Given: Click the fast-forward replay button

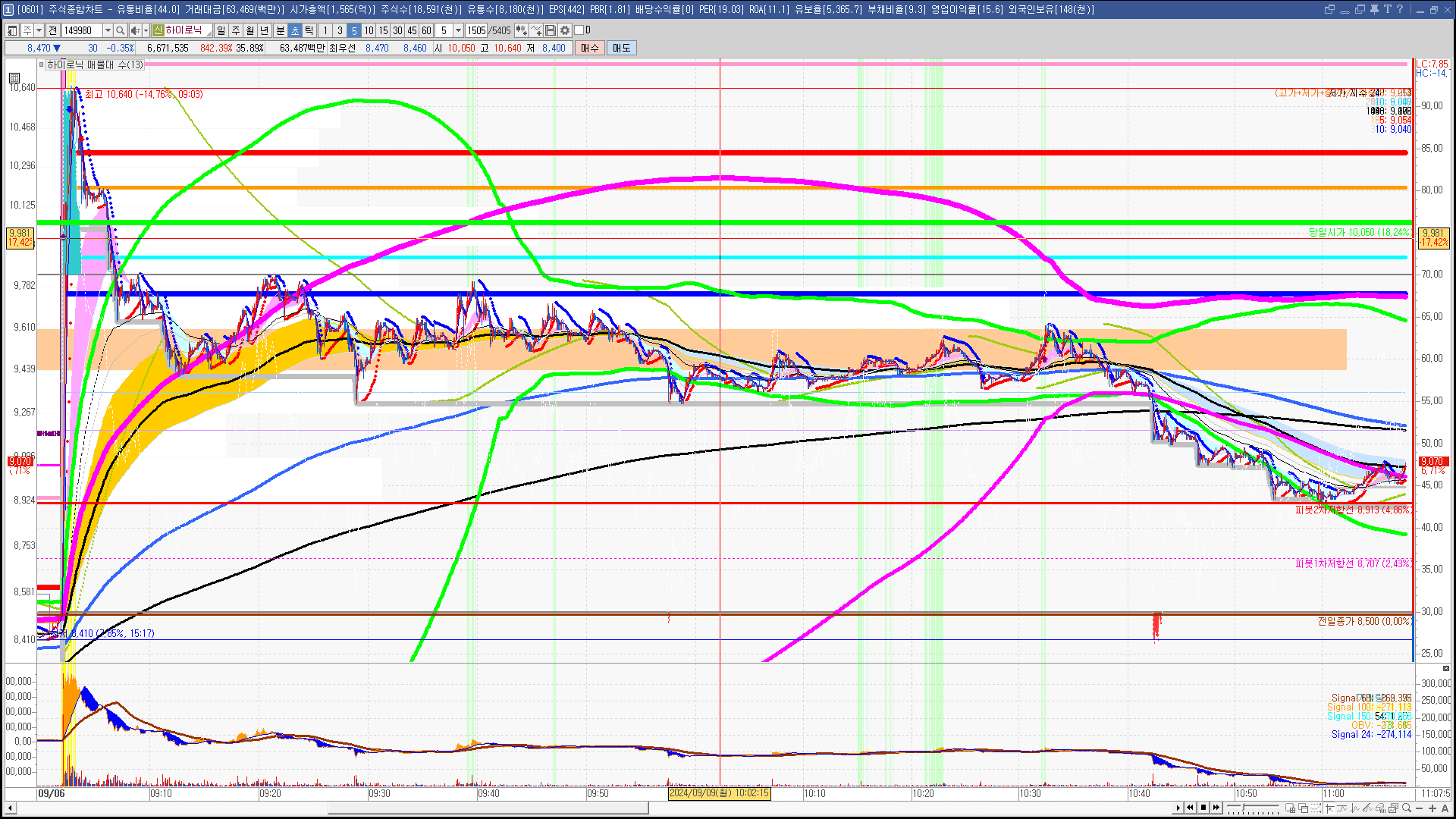Looking at the screenshot, I should (1216, 808).
